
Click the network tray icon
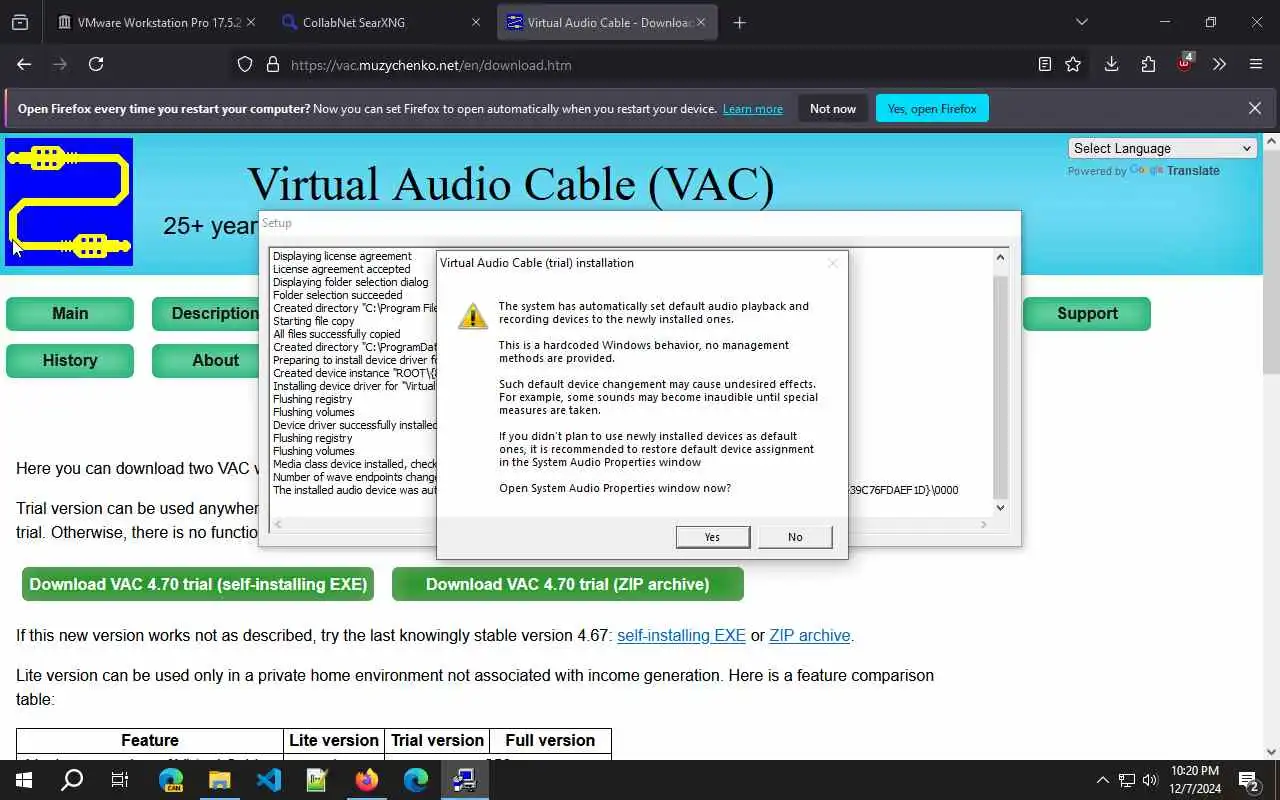tap(1126, 780)
